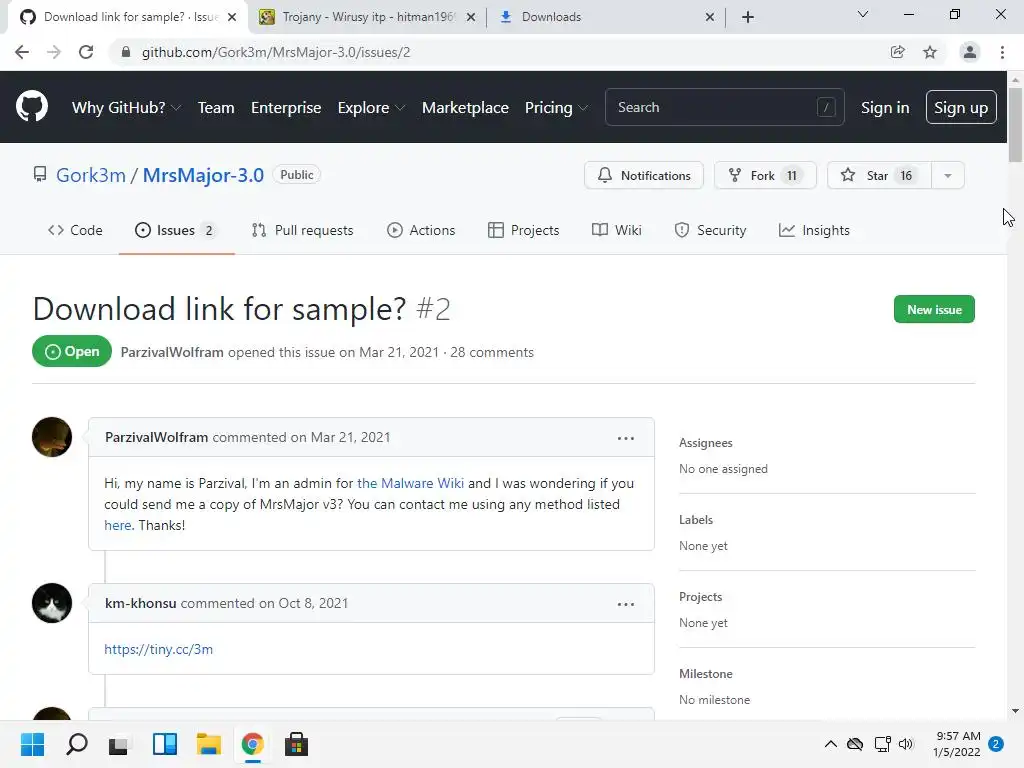The height and width of the screenshot is (768, 1024).
Task: Follow the 'here' contact link
Action: point(118,525)
